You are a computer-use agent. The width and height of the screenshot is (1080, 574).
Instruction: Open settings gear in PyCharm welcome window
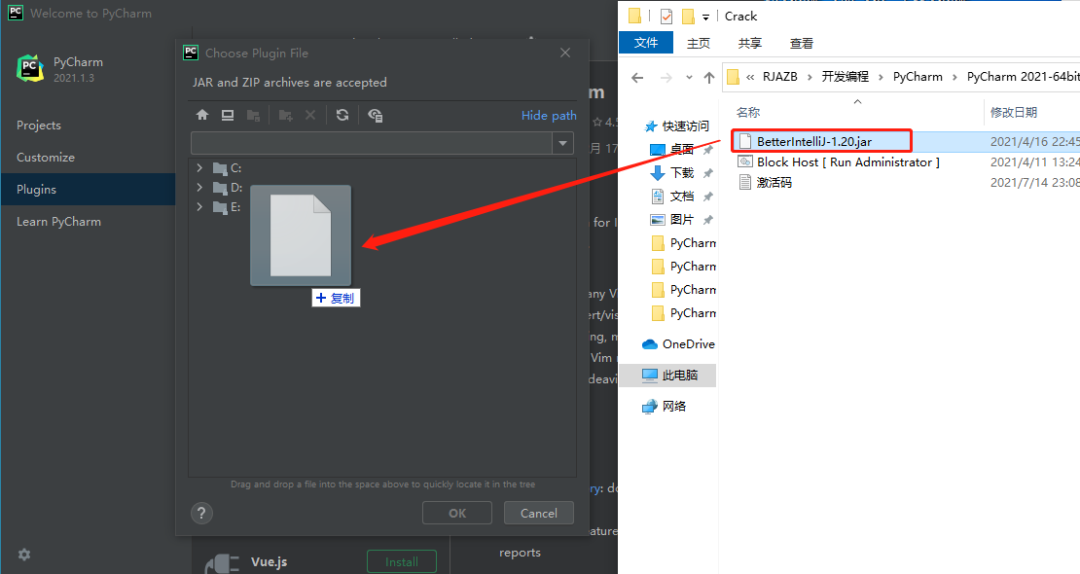[x=24, y=555]
